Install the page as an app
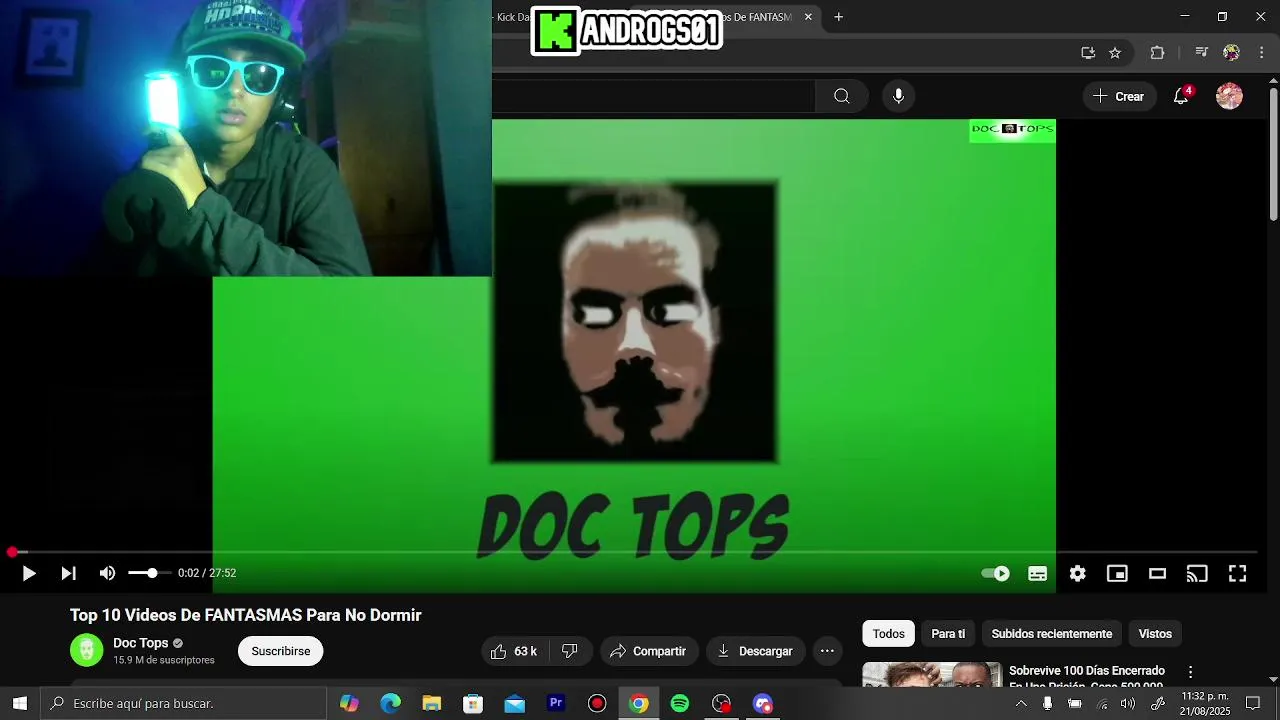The height and width of the screenshot is (720, 1280). click(x=1088, y=53)
